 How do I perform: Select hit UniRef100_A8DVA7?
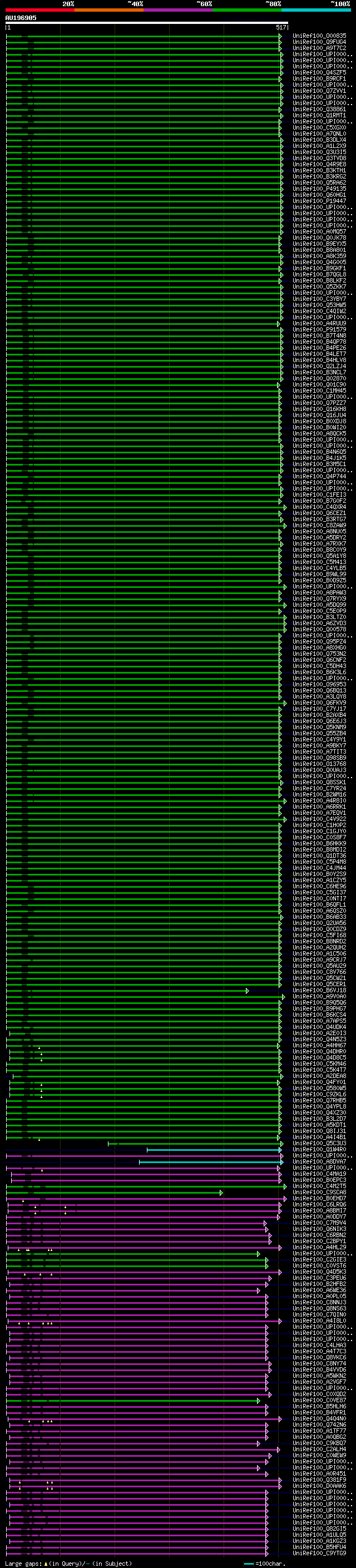click(319, 1161)
